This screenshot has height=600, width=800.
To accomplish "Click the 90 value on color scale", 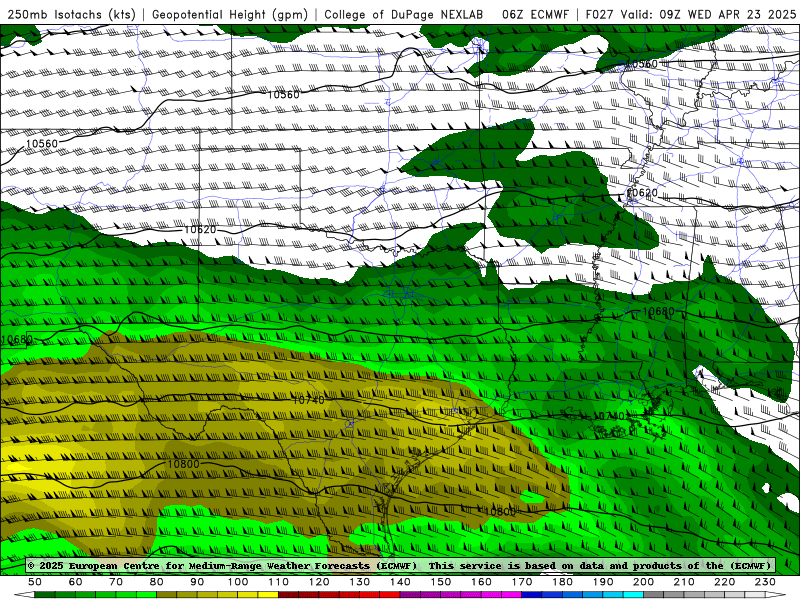I will [197, 582].
